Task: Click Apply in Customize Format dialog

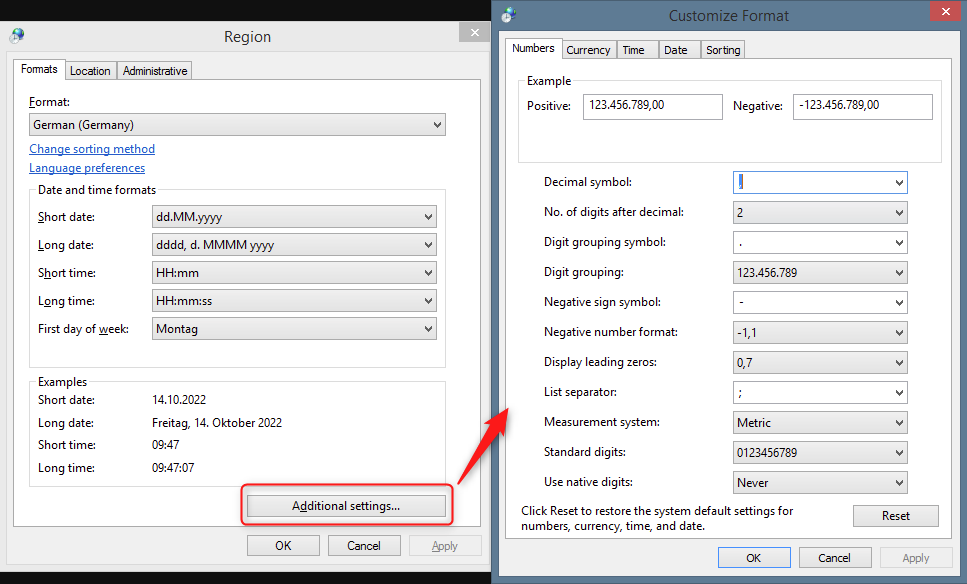Action: [916, 557]
